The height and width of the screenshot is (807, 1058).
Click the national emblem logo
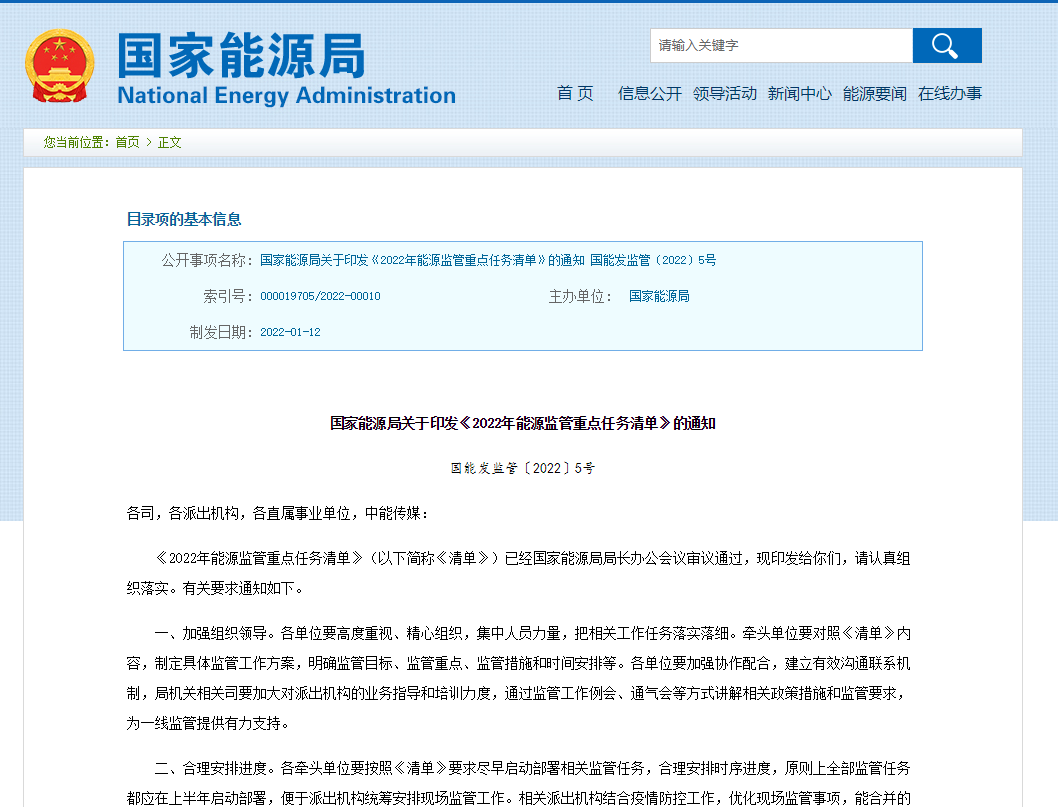[x=59, y=65]
